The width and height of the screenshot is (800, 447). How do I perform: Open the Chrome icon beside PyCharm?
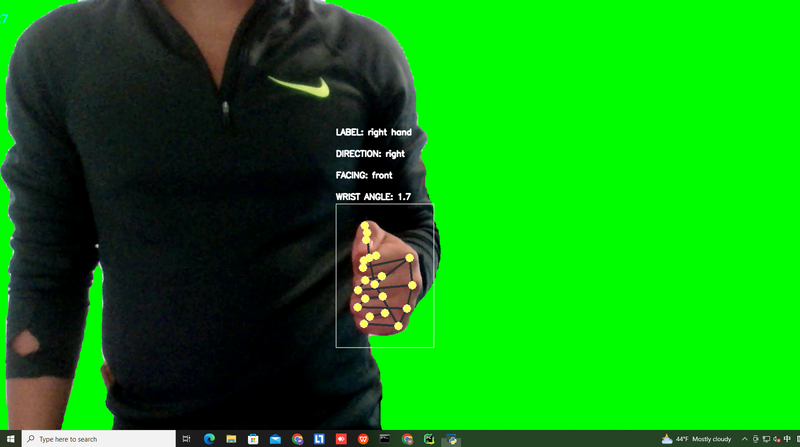407,439
